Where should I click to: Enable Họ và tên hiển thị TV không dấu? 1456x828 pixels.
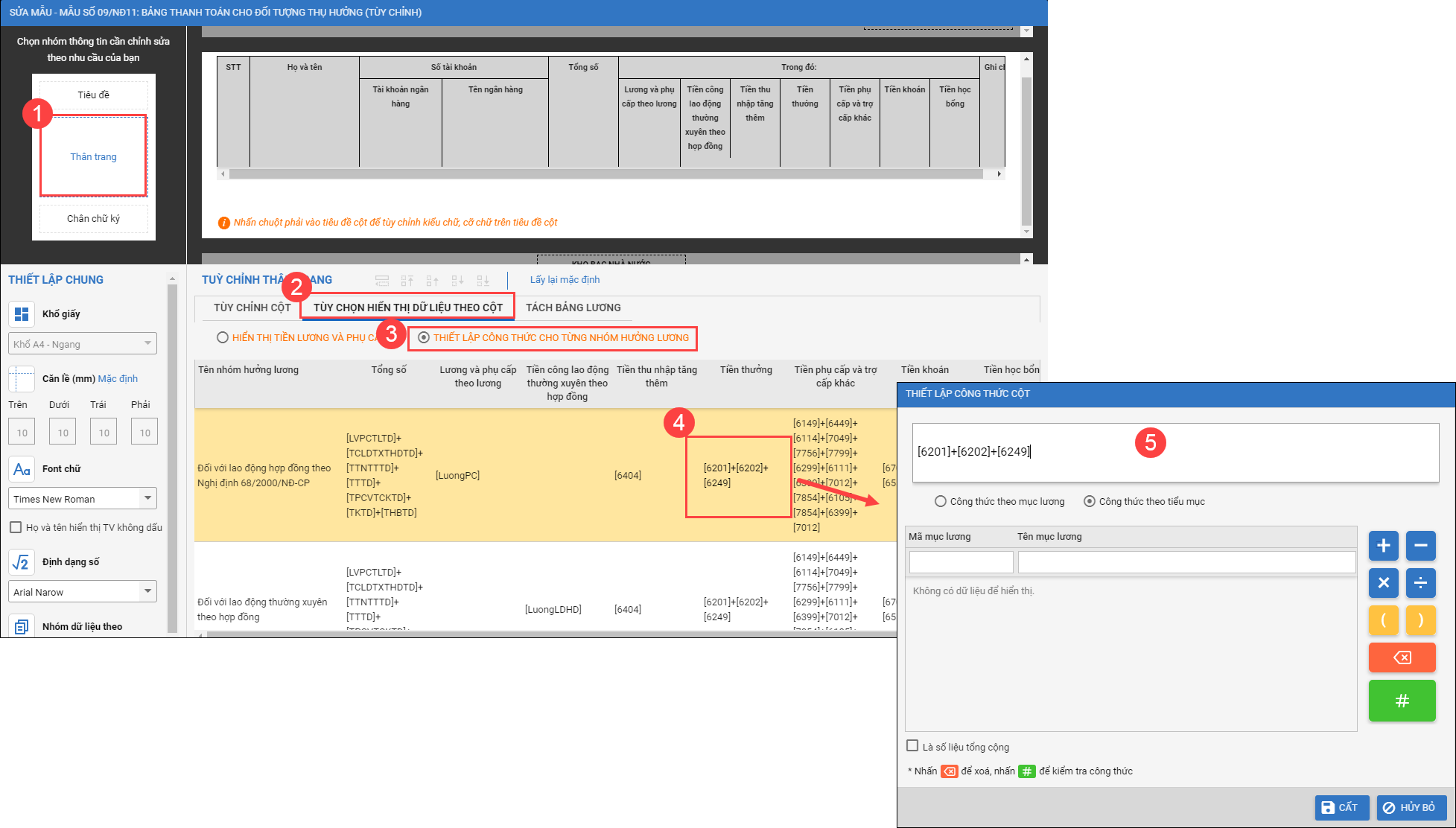(x=16, y=527)
